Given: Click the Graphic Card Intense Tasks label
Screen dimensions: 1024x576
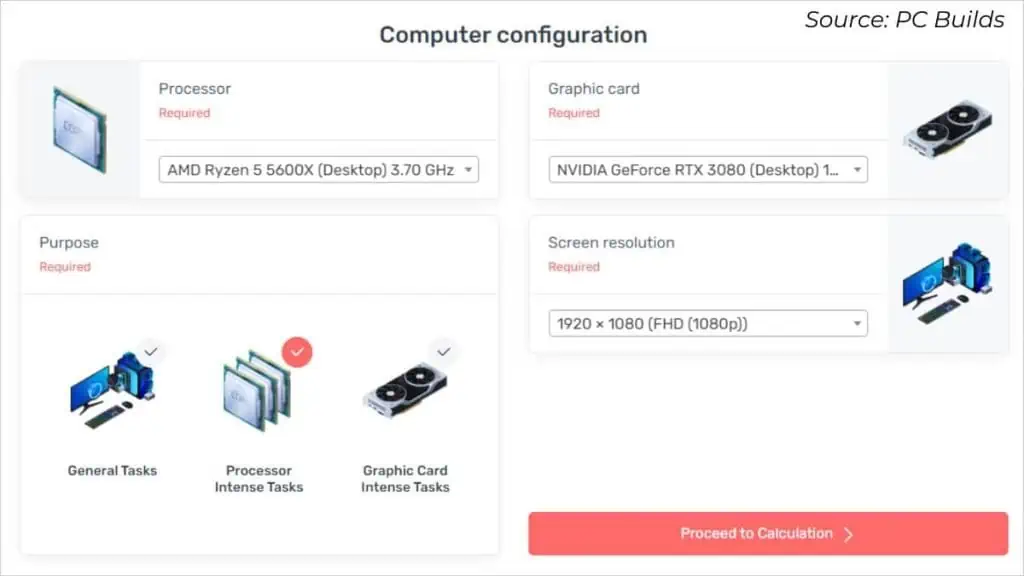Looking at the screenshot, I should (x=405, y=479).
